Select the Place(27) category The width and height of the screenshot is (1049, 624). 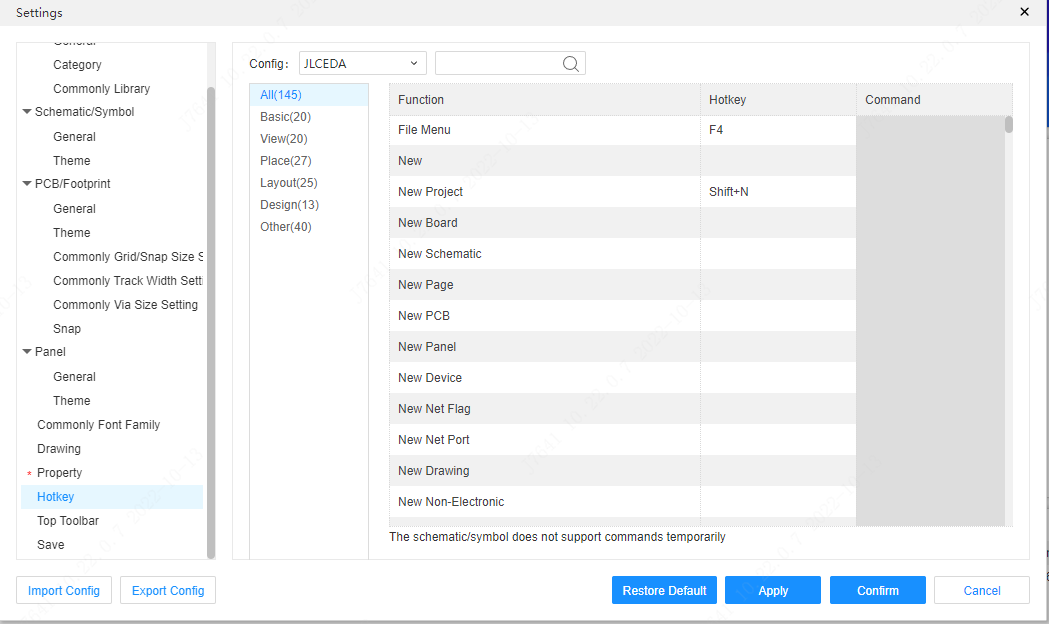(x=285, y=162)
